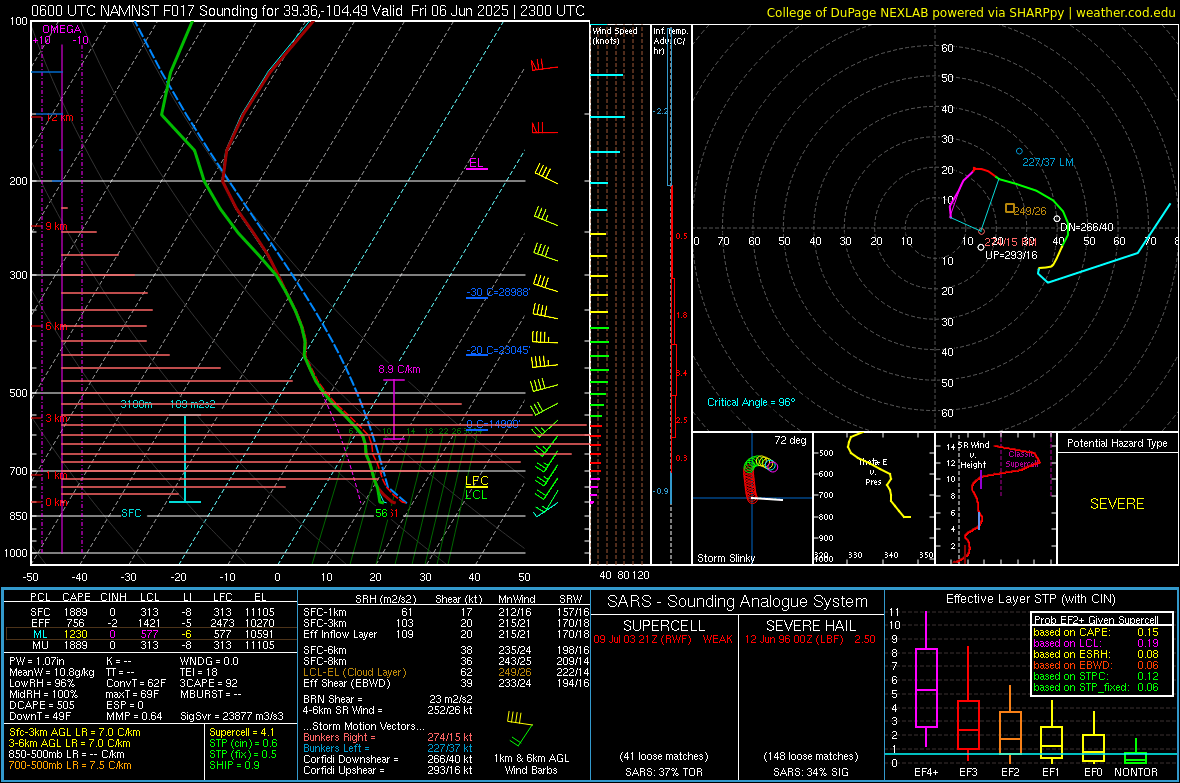Viewport: 1180px width, 783px height.
Task: Click the 3188m effective inflow label
Action: [136, 404]
